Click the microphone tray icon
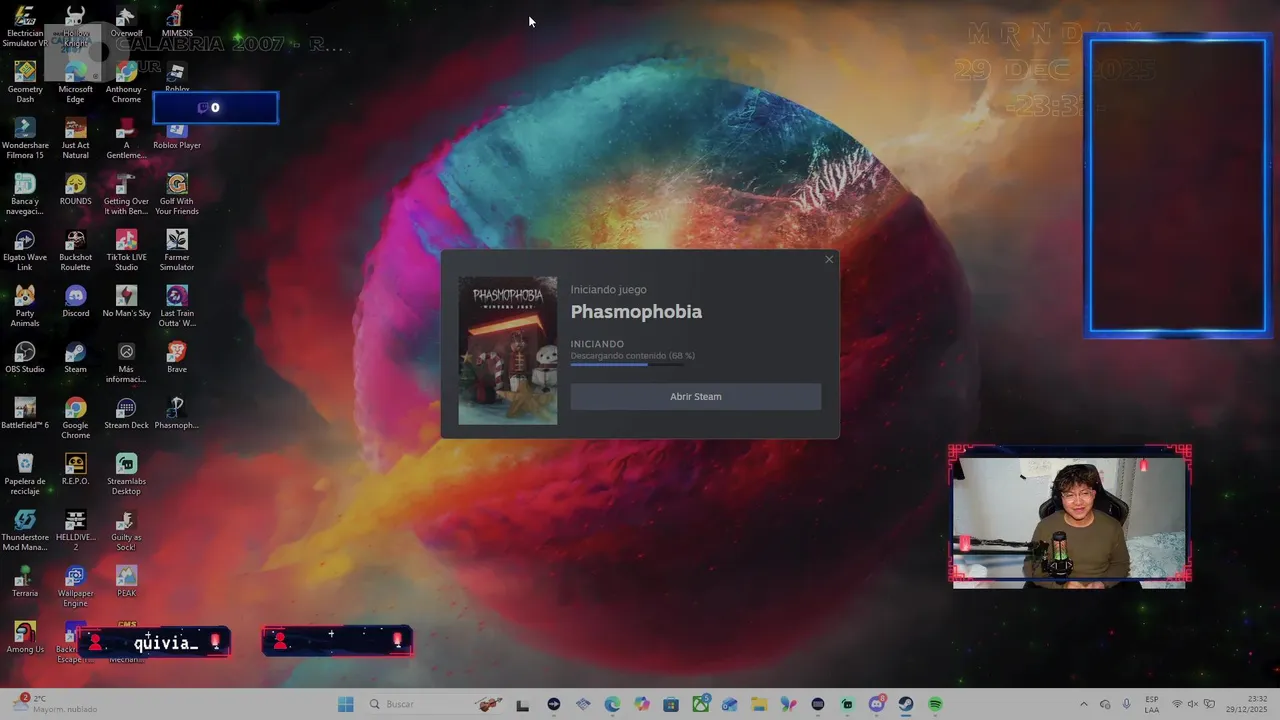The height and width of the screenshot is (720, 1280). (1127, 704)
